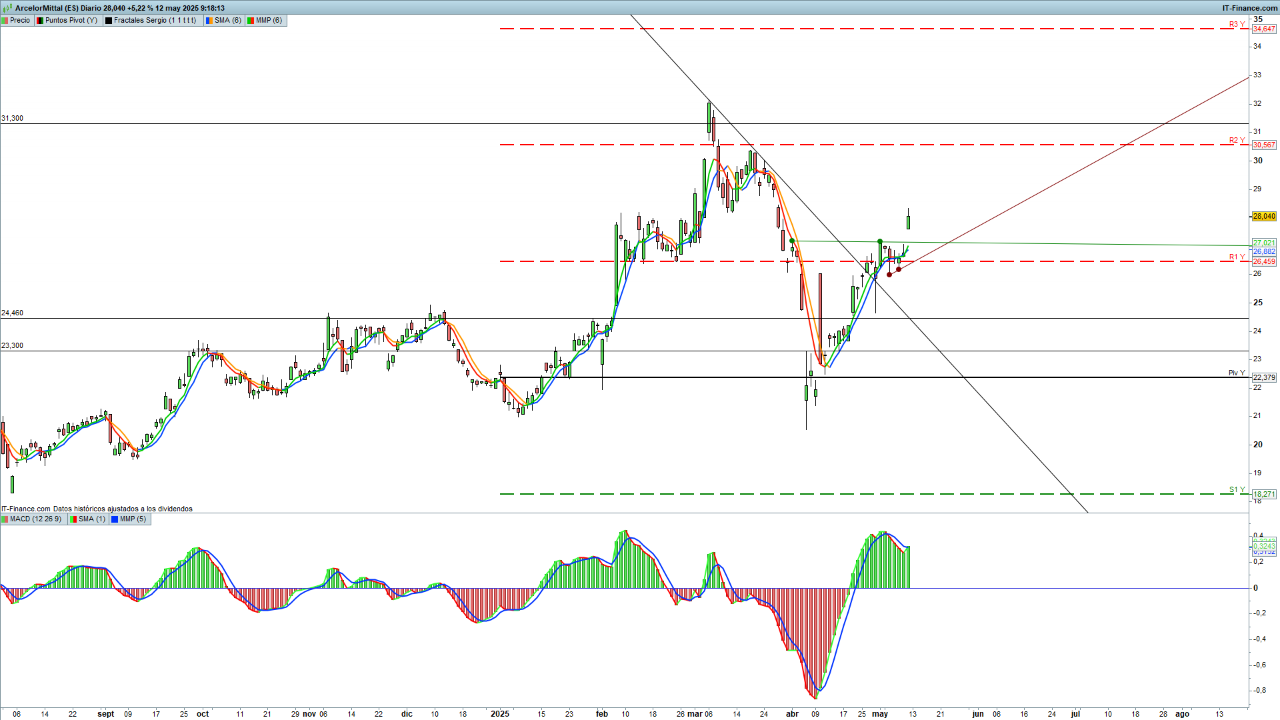Viewport: 1280px width, 720px height.
Task: Click the red color swatch beside MMP (8)
Action: point(252,20)
